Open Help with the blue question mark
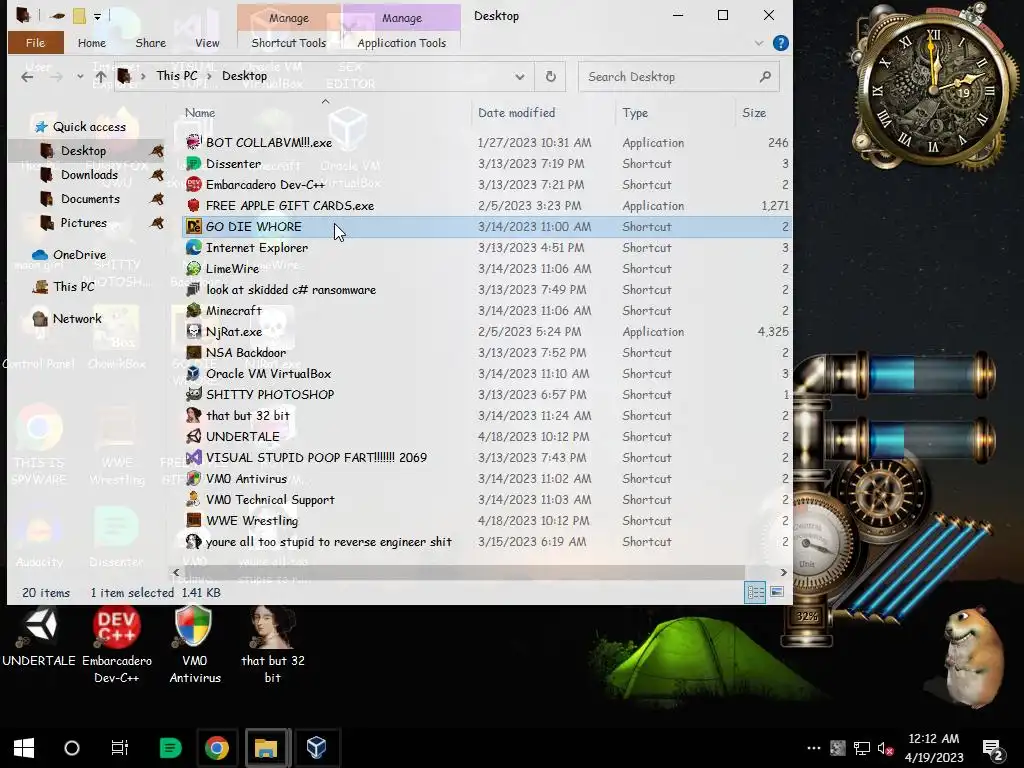This screenshot has height=768, width=1024. 780,43
